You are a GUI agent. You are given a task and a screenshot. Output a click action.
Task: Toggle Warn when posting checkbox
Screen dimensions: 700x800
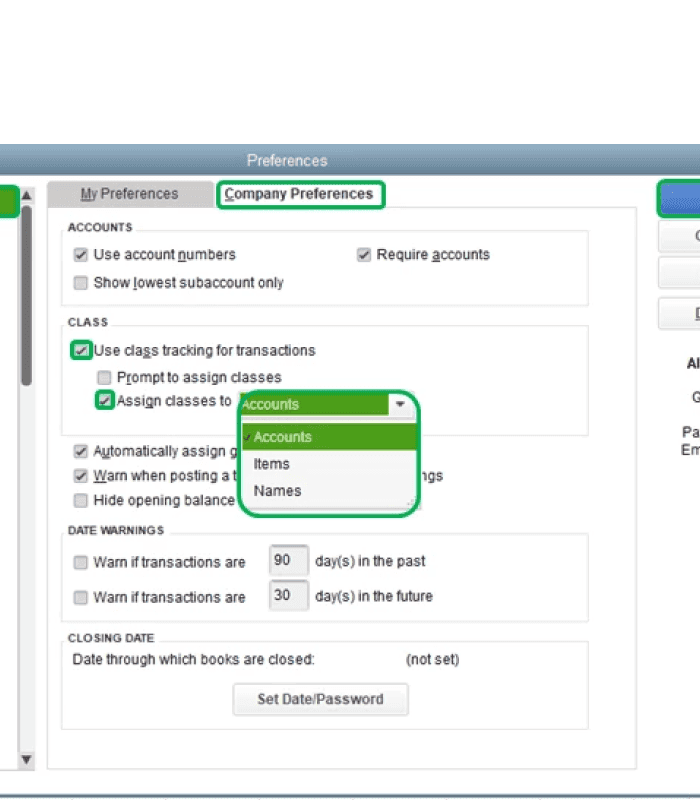click(x=81, y=476)
